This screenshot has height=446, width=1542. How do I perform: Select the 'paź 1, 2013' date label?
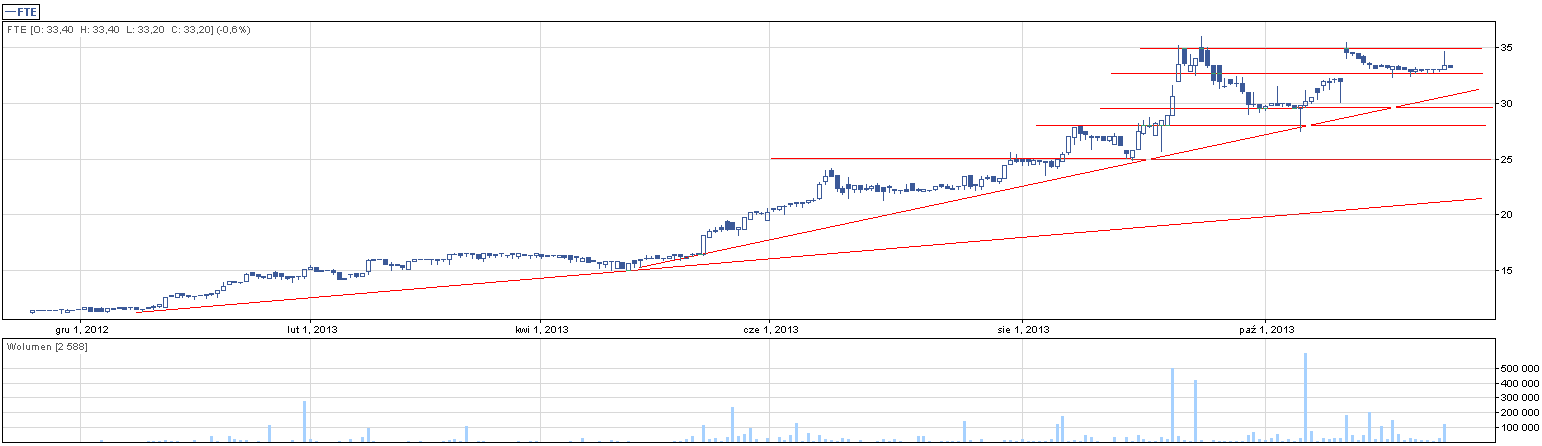[x=1266, y=329]
